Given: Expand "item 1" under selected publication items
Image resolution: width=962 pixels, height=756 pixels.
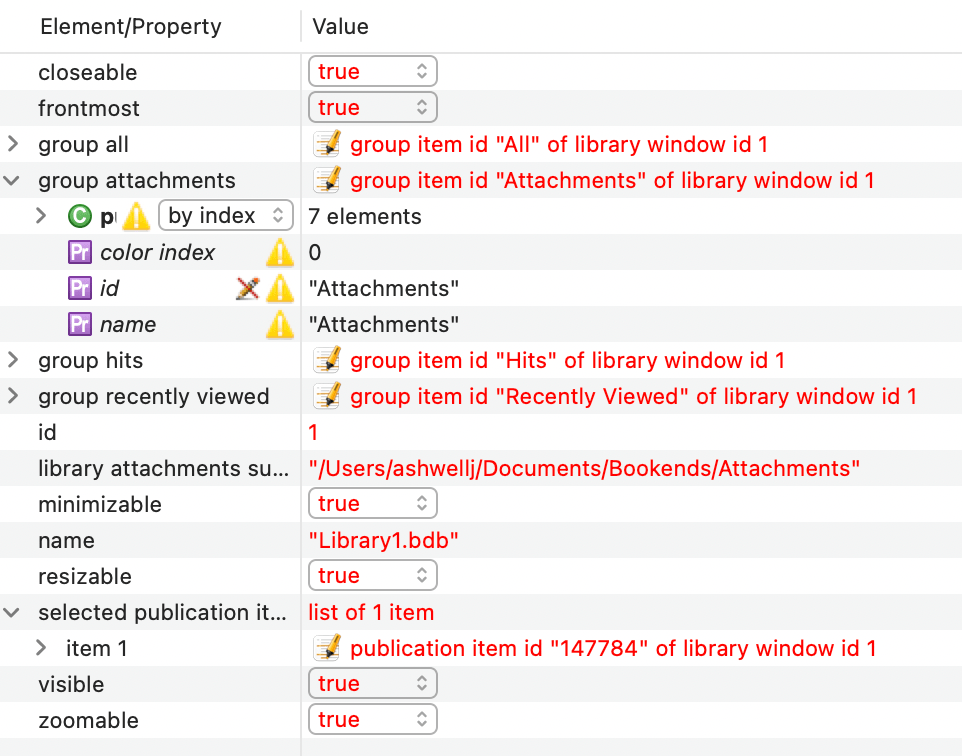Looking at the screenshot, I should tap(42, 648).
